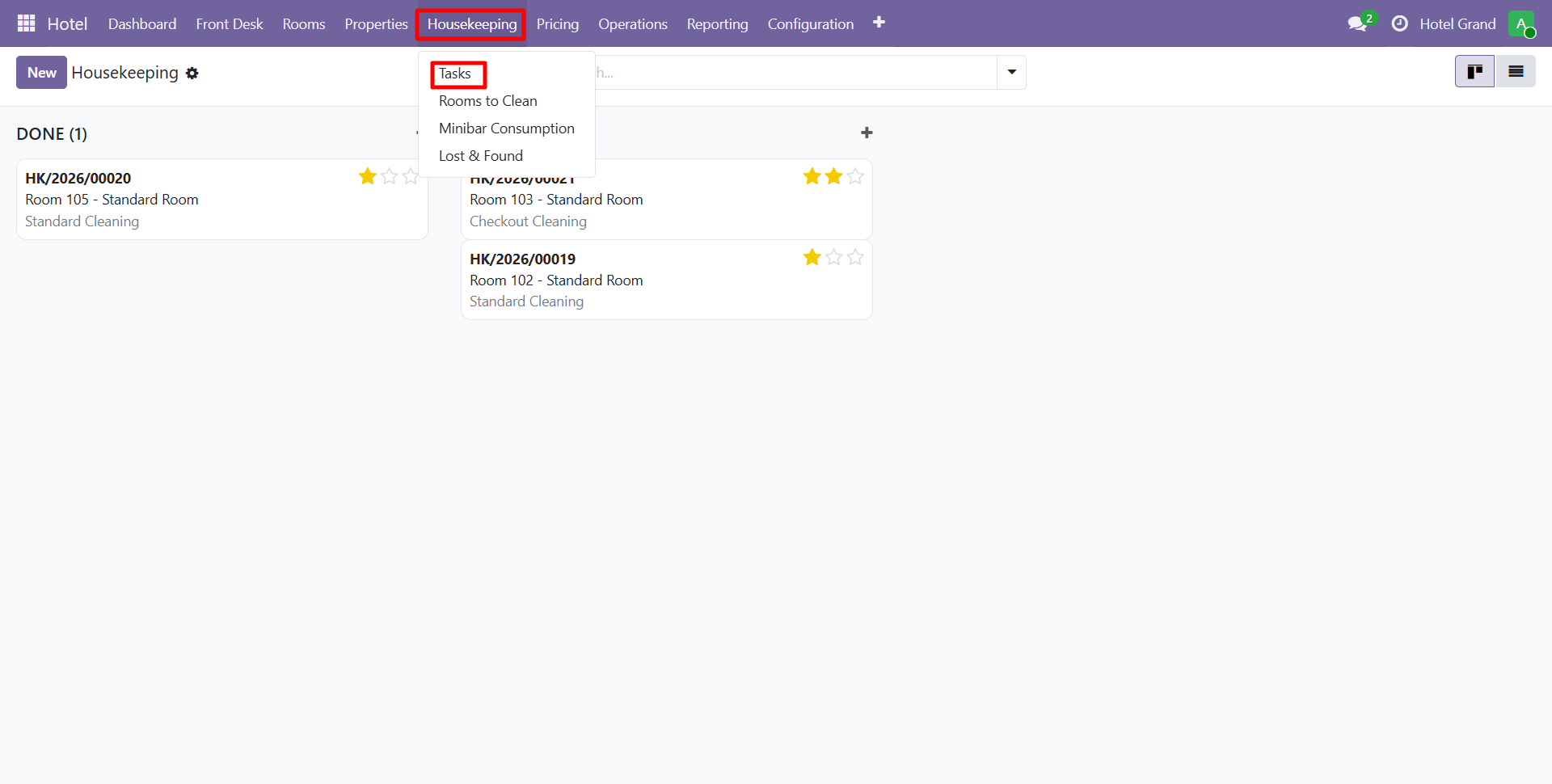
Task: Open the search filters dropdown arrow
Action: click(x=1010, y=72)
